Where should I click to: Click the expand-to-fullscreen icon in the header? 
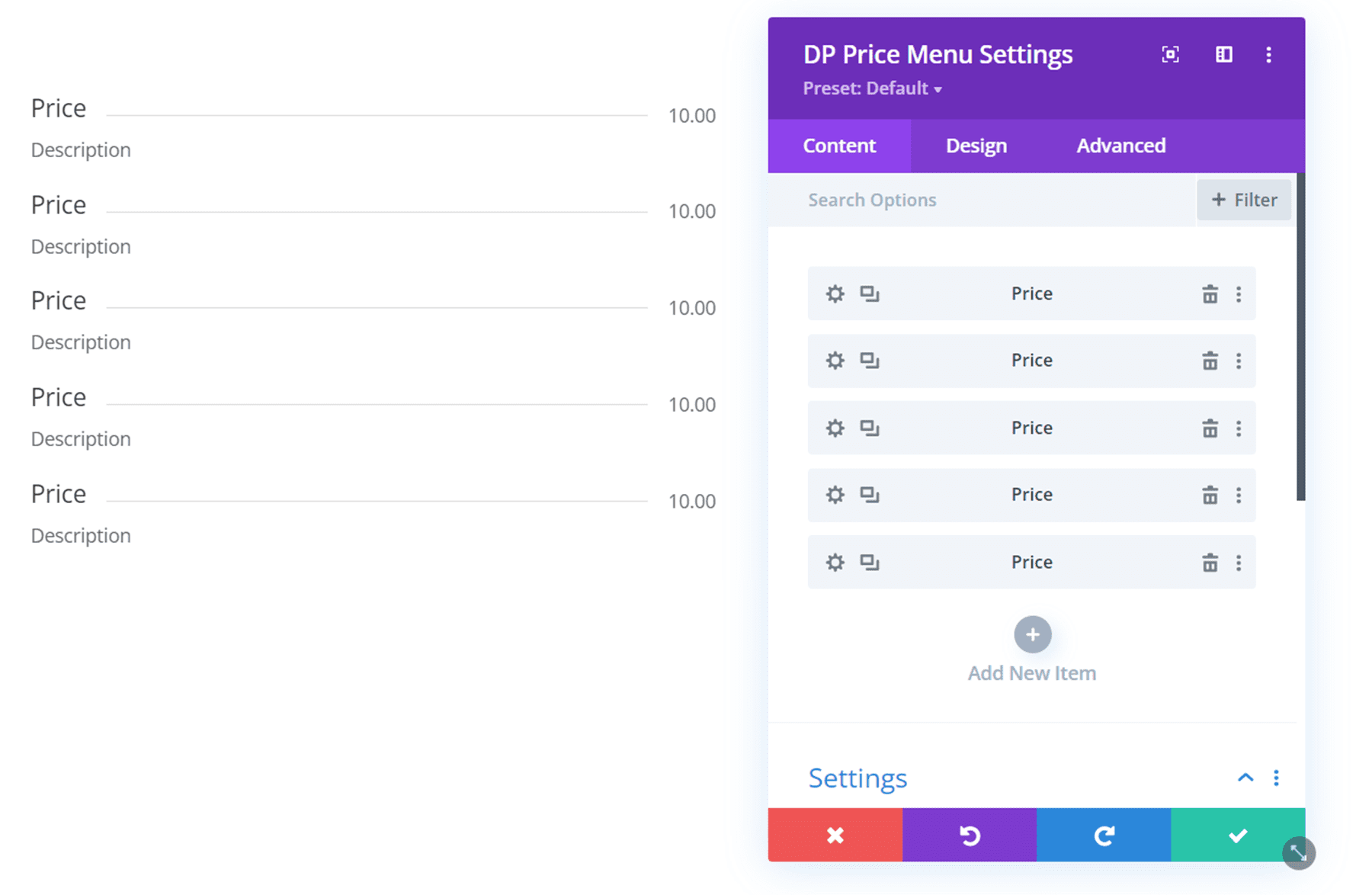pyautogui.click(x=1170, y=54)
